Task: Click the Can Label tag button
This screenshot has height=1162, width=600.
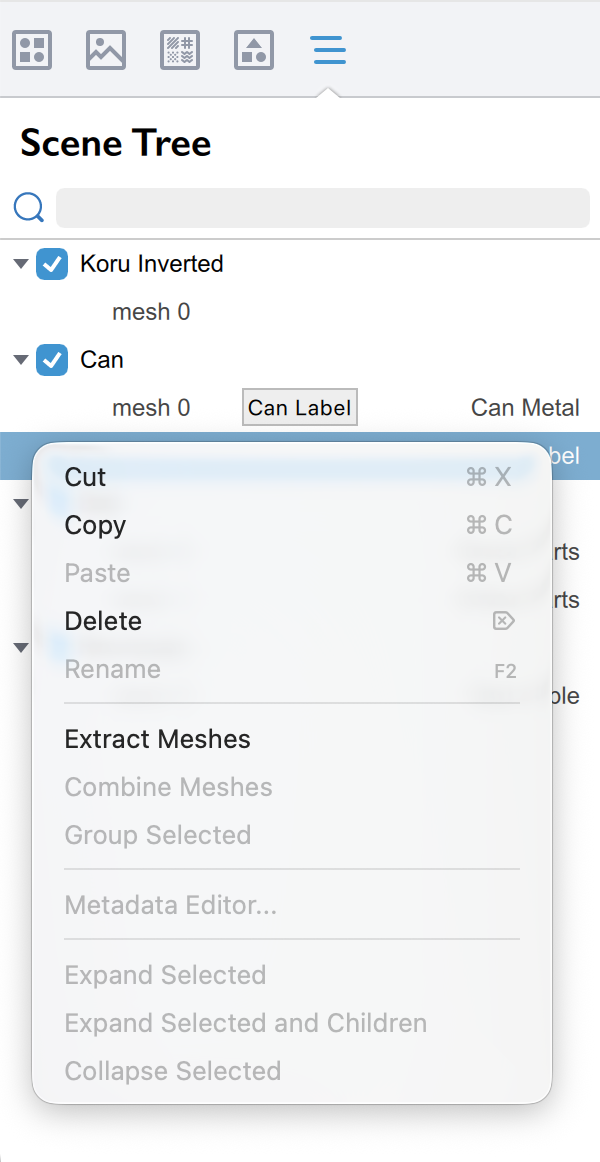Action: pos(300,407)
